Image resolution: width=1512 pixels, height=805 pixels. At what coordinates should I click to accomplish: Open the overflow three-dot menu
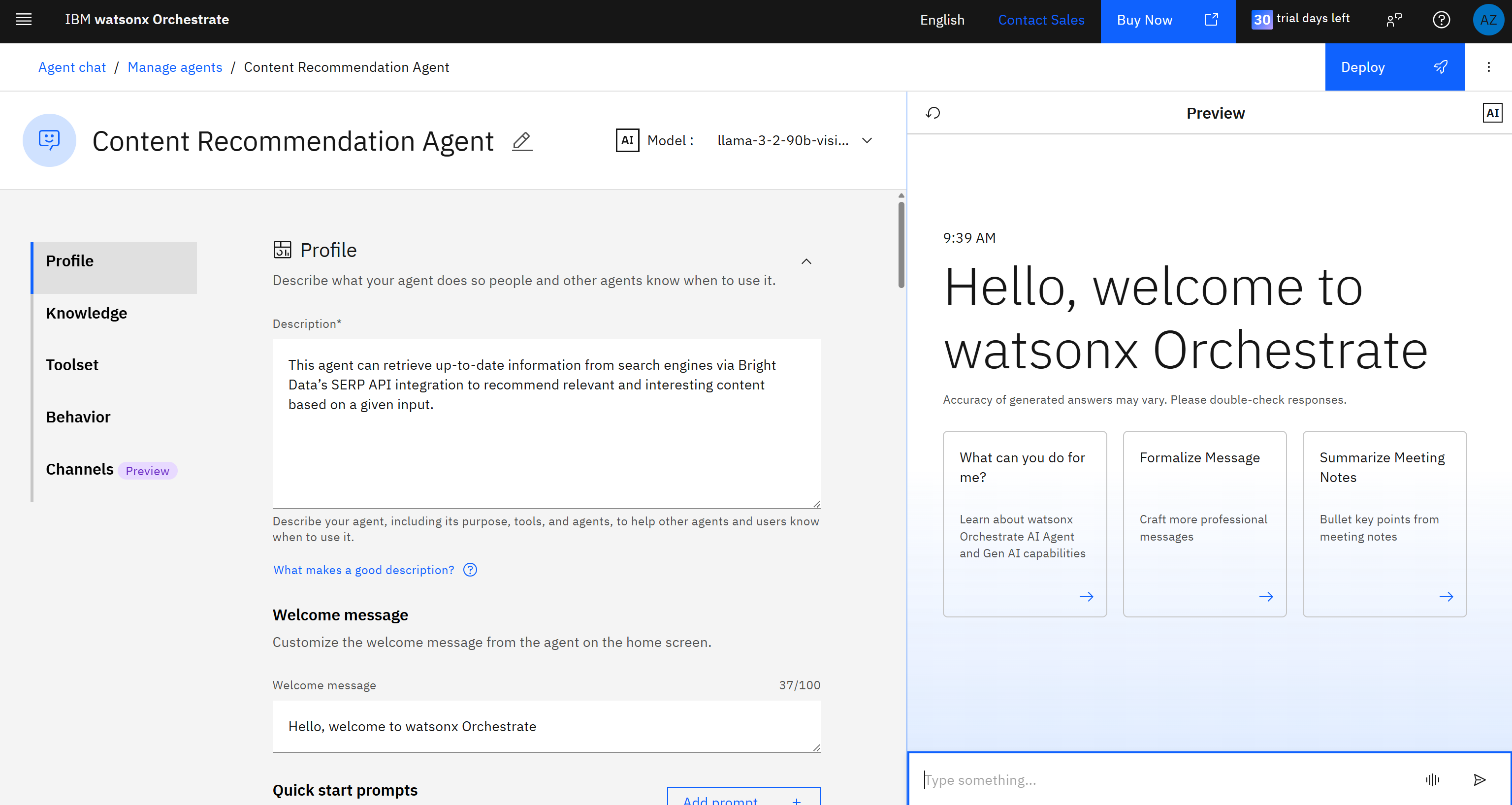(1488, 67)
